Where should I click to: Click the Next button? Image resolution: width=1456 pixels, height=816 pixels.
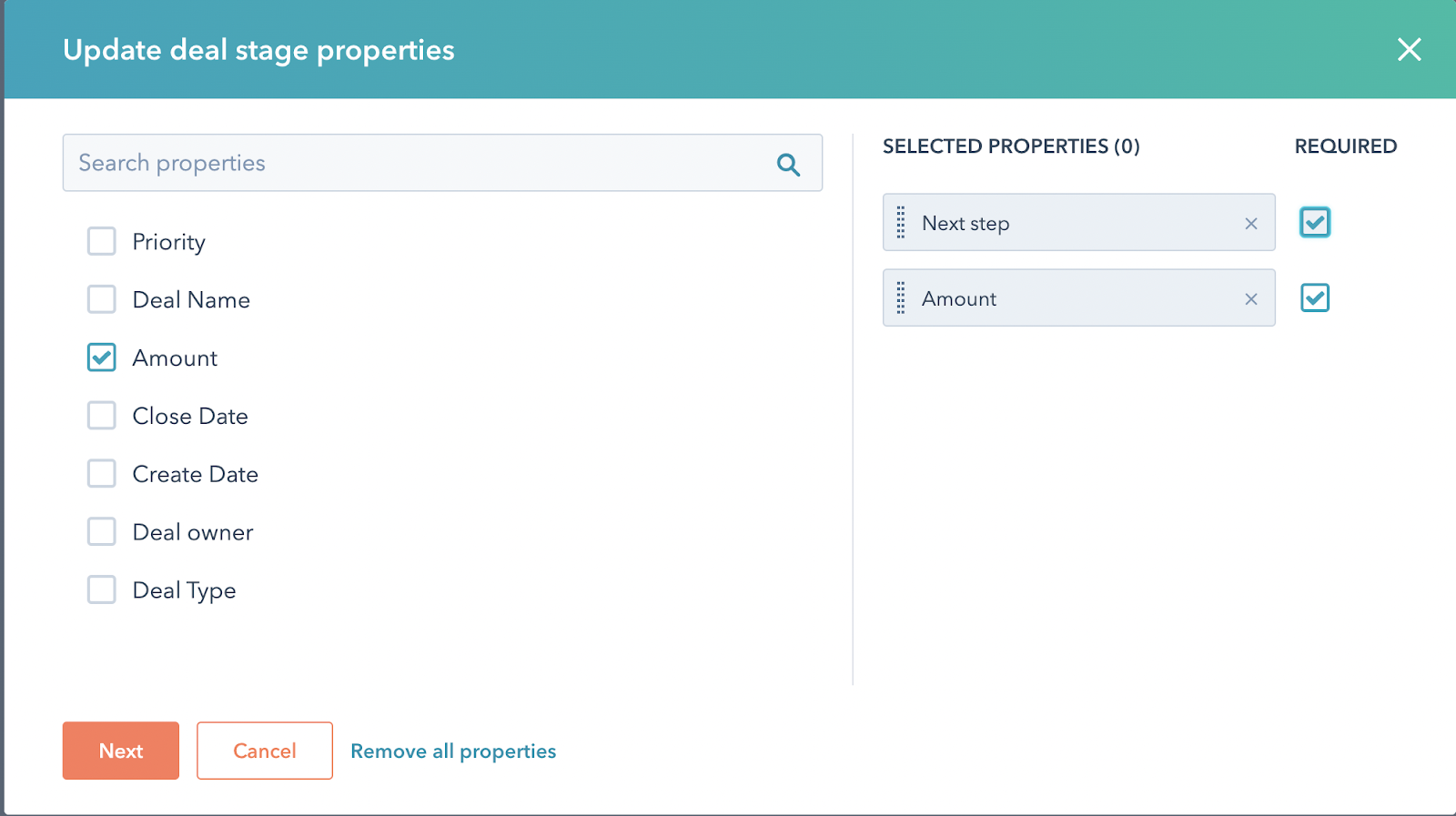121,751
